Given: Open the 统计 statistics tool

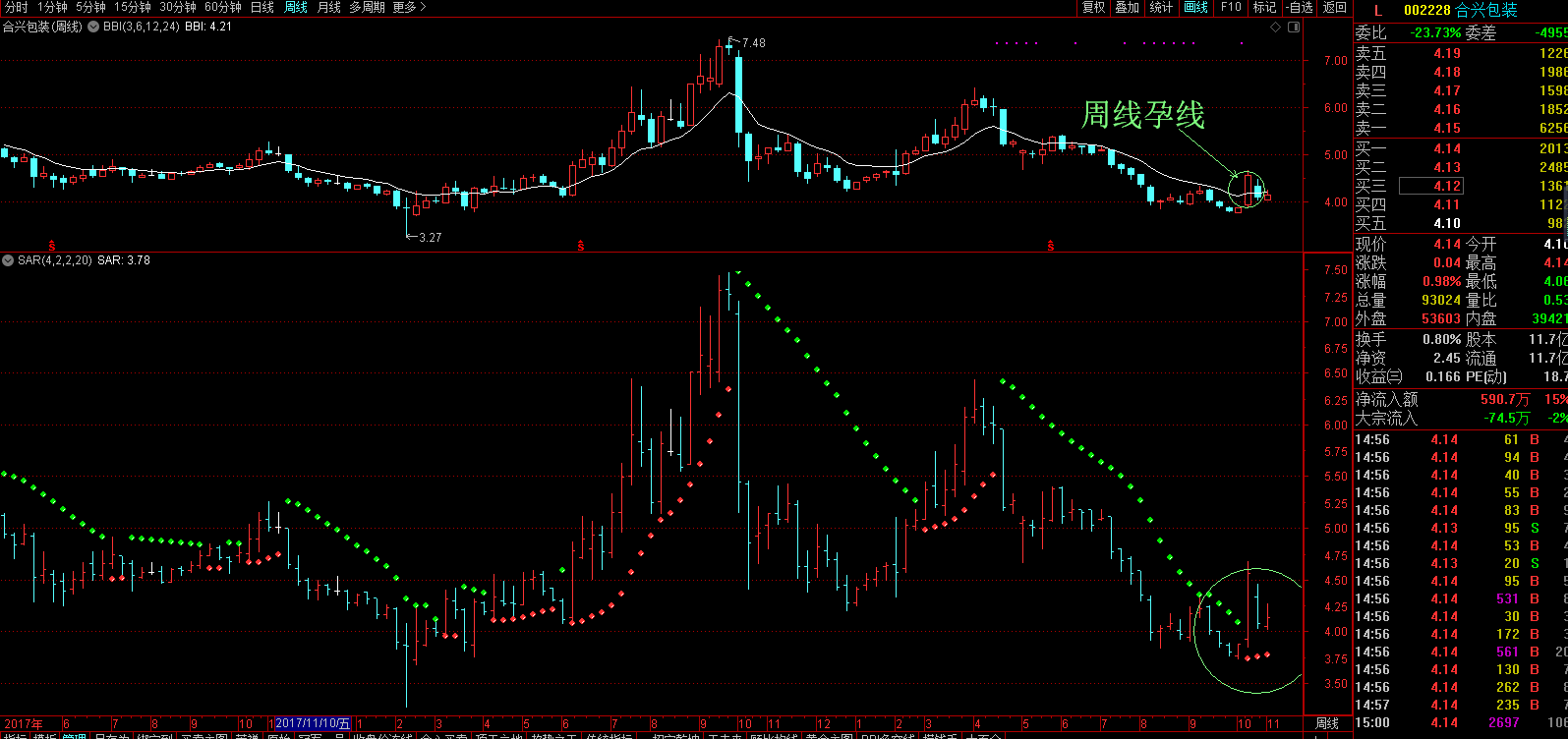Looking at the screenshot, I should (1161, 7).
